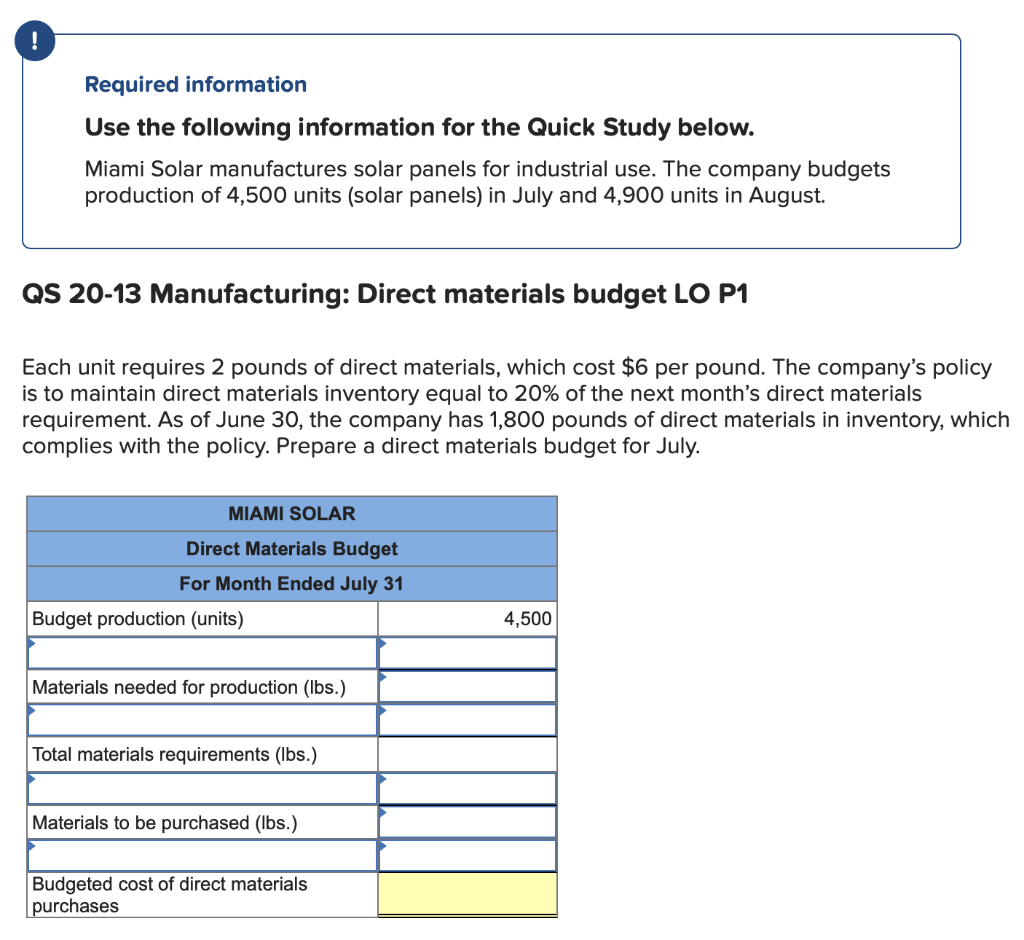The image size is (1024, 940).
Task: Click the Budget production (units) label
Action: point(138,619)
